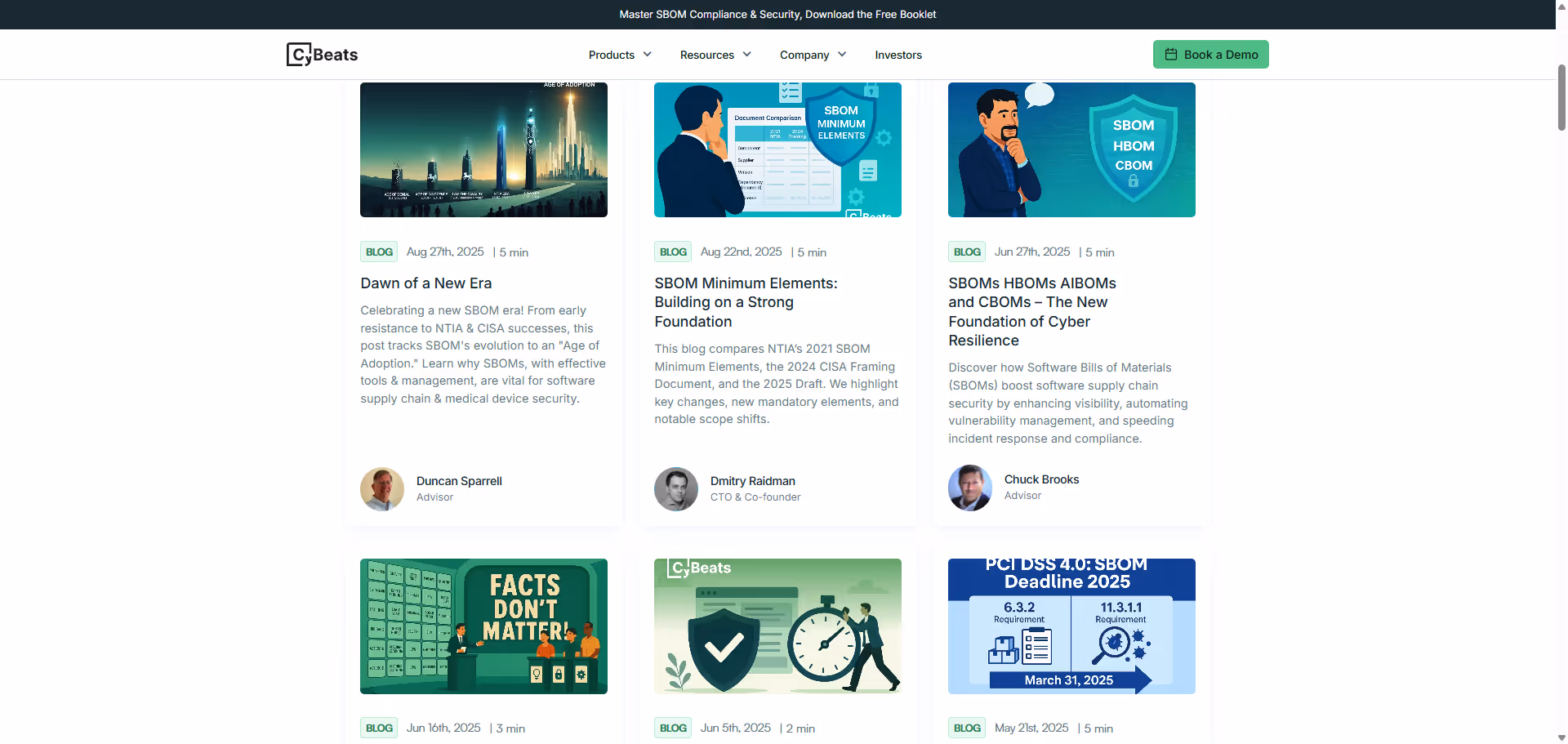The height and width of the screenshot is (744, 1568).
Task: Click BLOG tag on Jun 16th post
Action: click(x=379, y=728)
